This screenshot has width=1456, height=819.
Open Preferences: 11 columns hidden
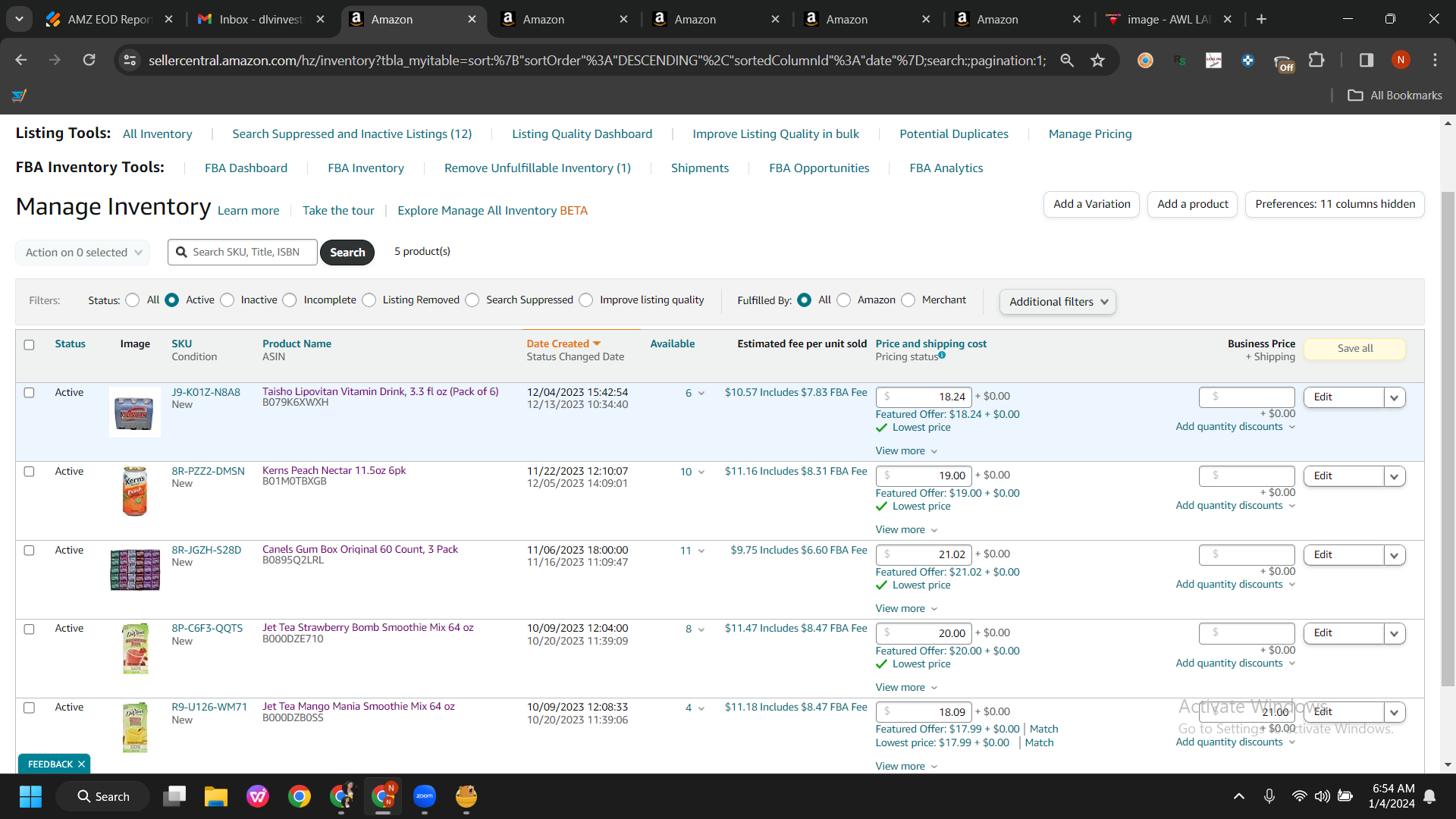pyautogui.click(x=1335, y=204)
